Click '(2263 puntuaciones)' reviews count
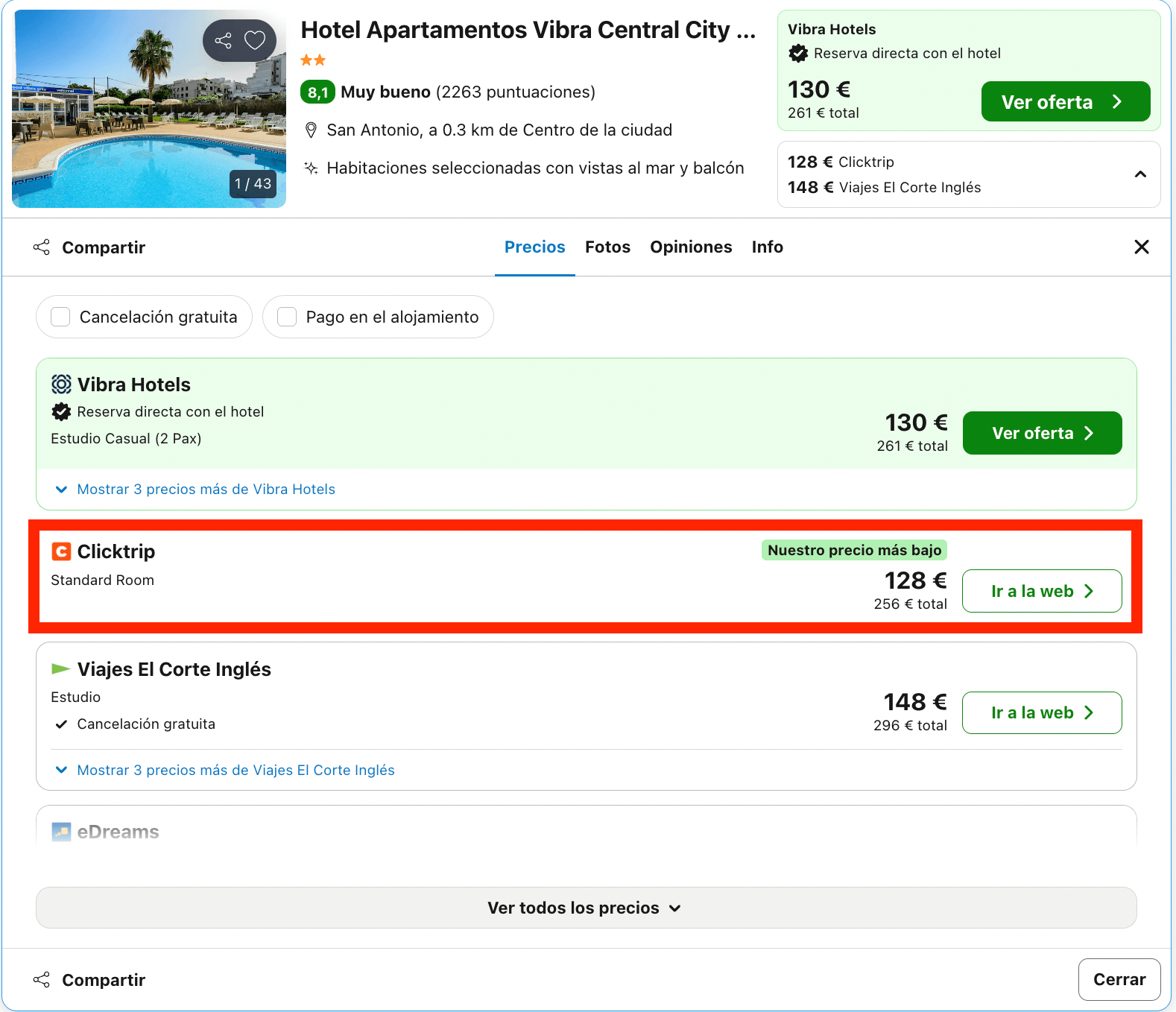The width and height of the screenshot is (1176, 1012). [516, 92]
